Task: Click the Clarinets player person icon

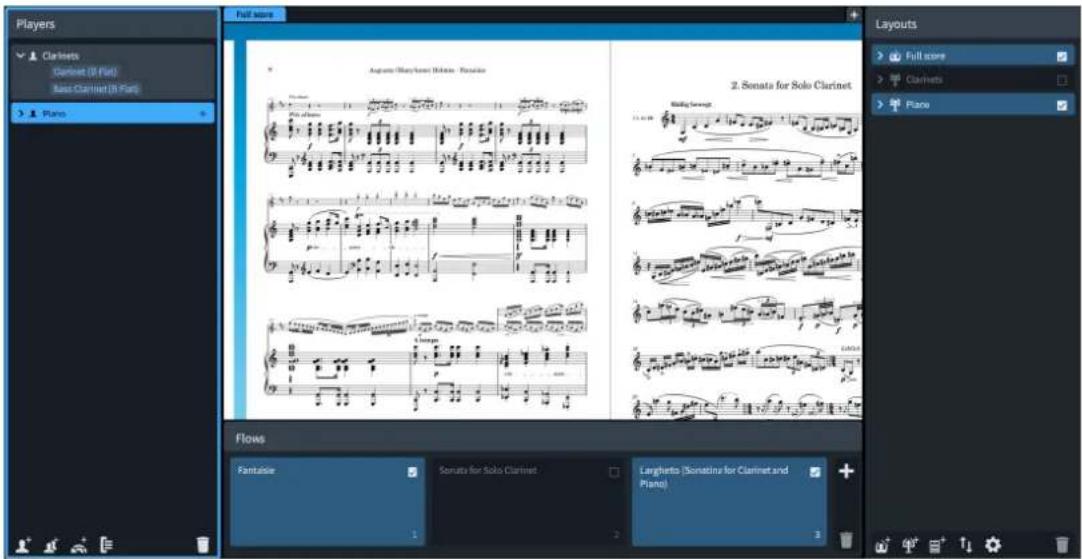Action: tap(32, 56)
